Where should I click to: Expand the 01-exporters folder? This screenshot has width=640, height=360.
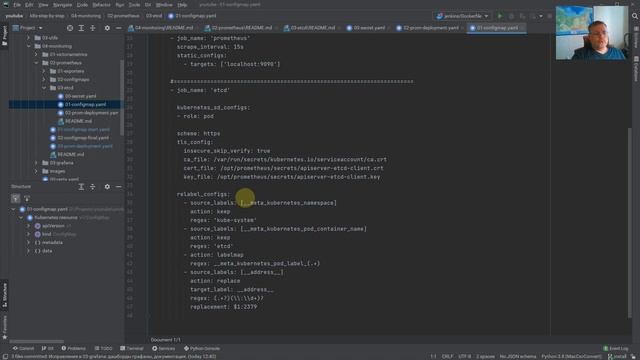click(x=44, y=71)
